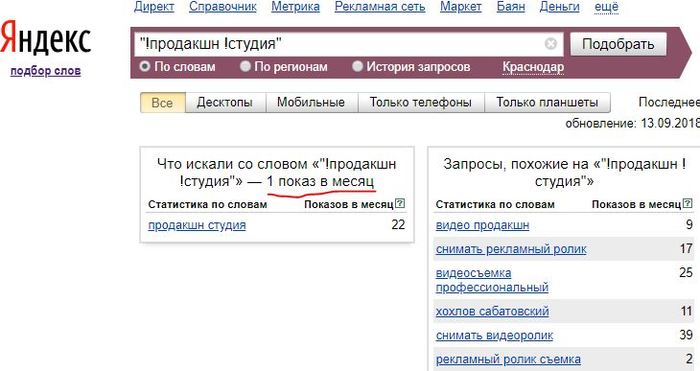Open the рекламный ролик съемка query link
The width and height of the screenshot is (700, 371).
(x=508, y=359)
